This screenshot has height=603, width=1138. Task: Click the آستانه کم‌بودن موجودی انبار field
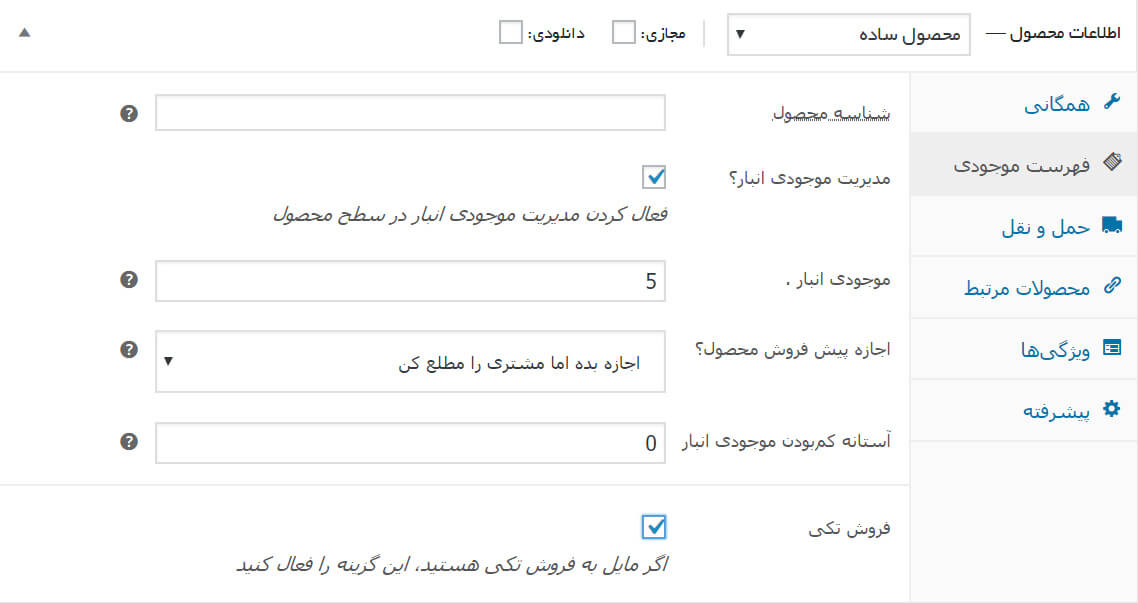tap(410, 443)
